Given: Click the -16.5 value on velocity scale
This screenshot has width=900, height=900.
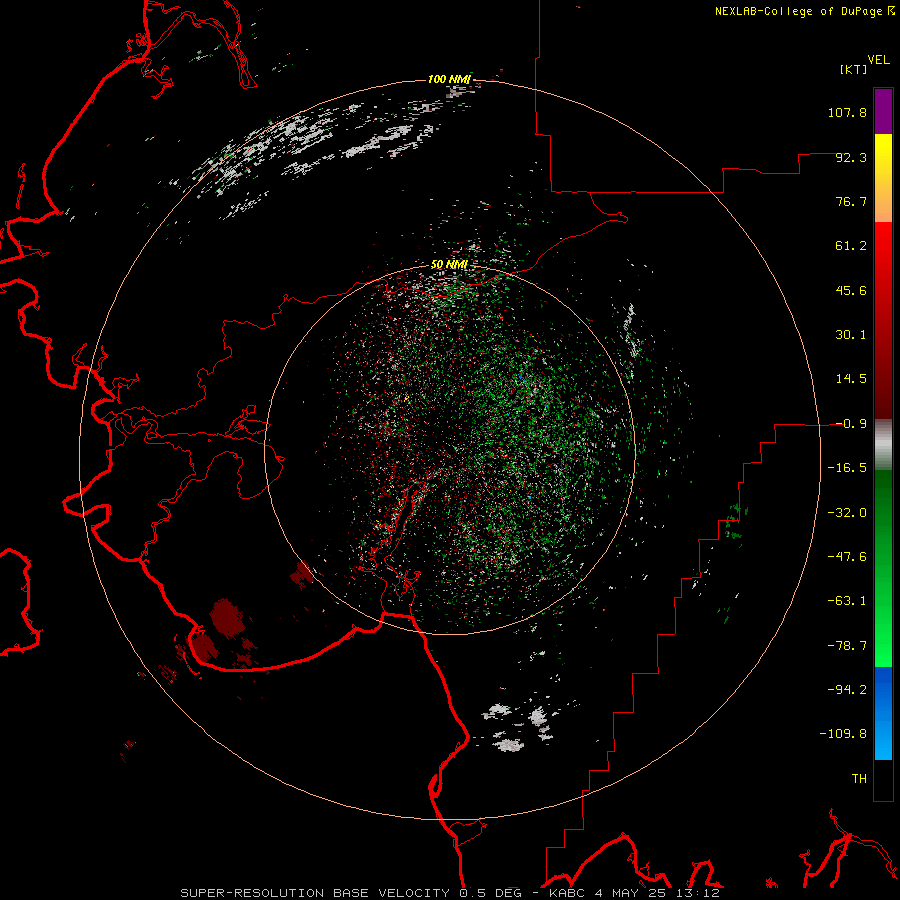Looking at the screenshot, I should (x=847, y=468).
